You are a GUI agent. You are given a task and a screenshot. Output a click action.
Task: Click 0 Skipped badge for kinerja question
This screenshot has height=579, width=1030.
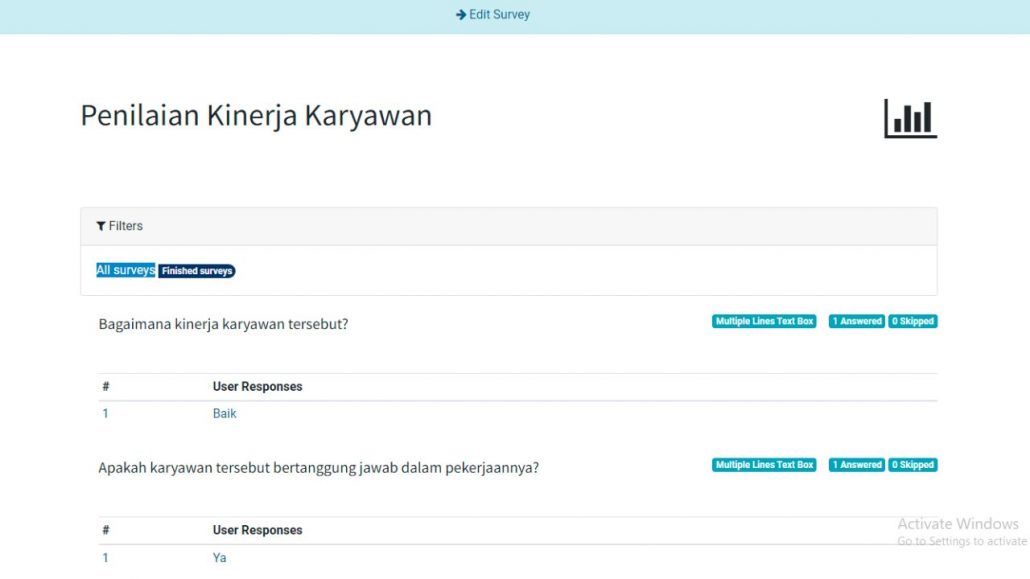(x=912, y=321)
